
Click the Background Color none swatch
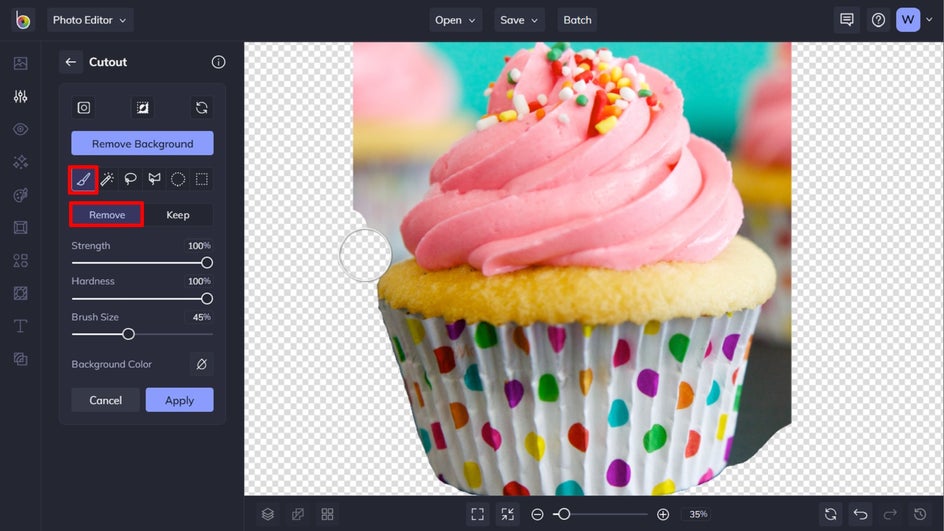coord(202,364)
